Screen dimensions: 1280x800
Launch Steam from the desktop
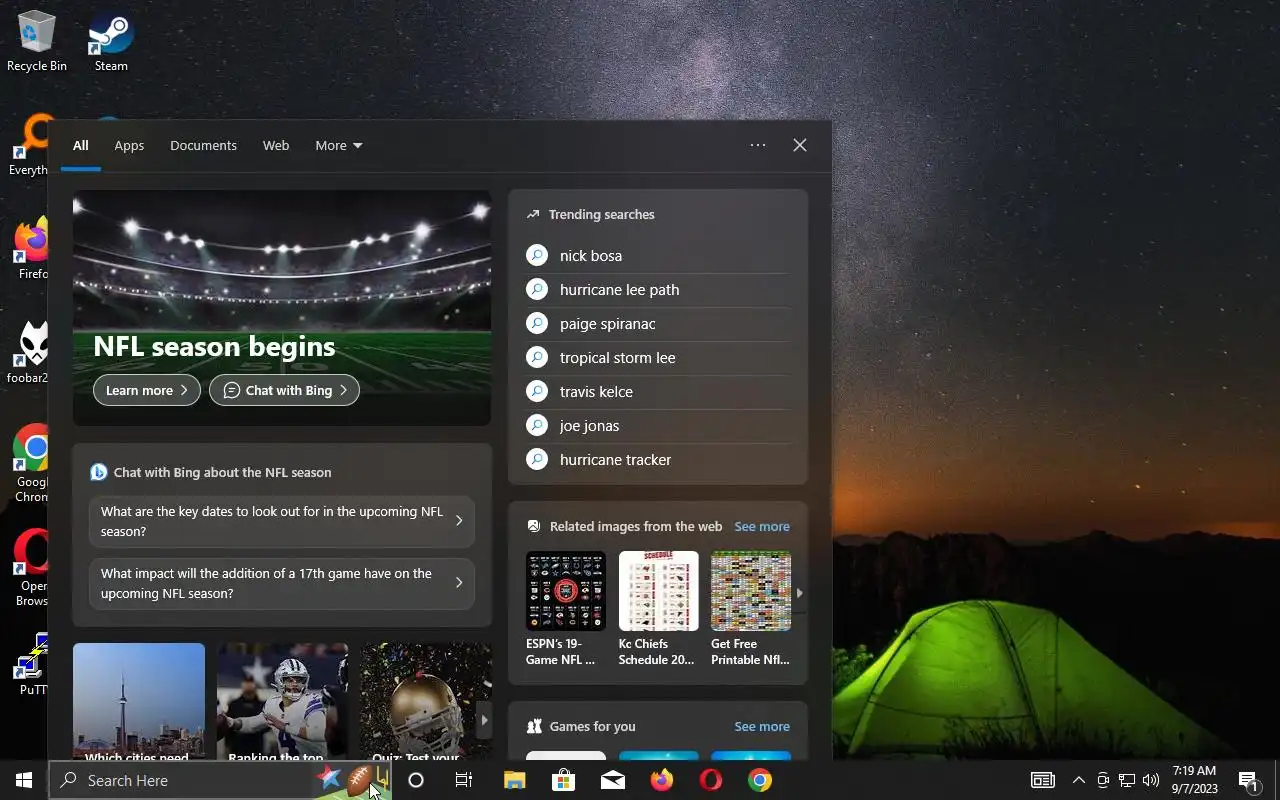[x=111, y=40]
